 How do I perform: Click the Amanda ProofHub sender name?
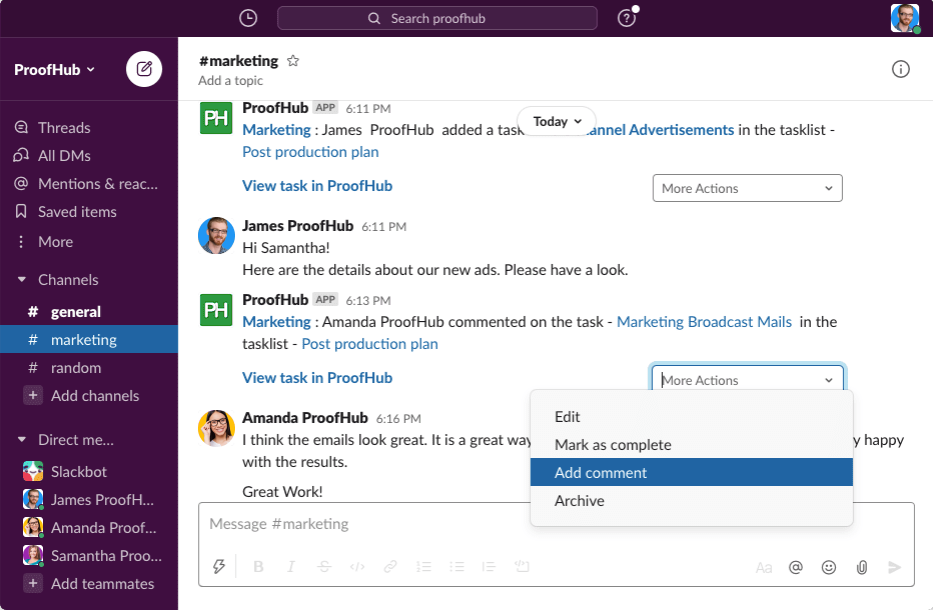(x=305, y=418)
